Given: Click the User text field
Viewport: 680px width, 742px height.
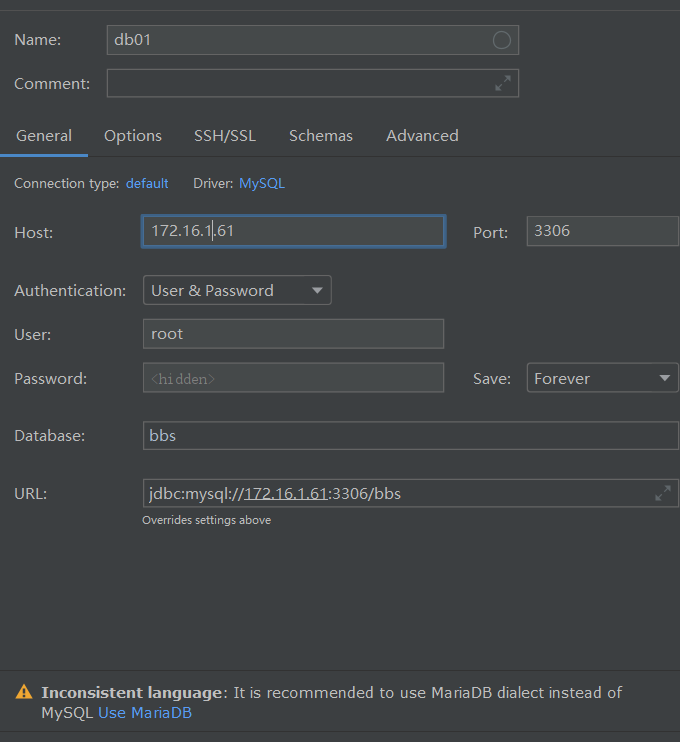Looking at the screenshot, I should [x=293, y=334].
